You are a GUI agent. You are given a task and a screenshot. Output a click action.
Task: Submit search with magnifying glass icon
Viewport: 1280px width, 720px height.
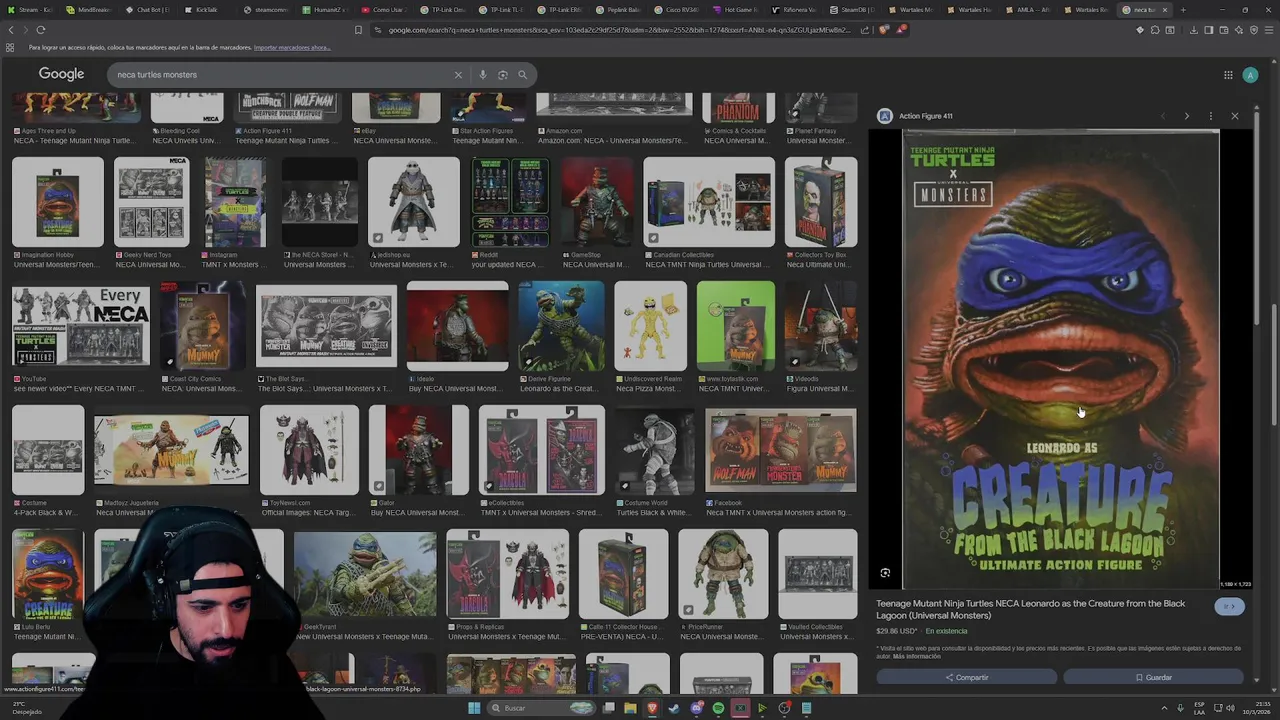522,75
